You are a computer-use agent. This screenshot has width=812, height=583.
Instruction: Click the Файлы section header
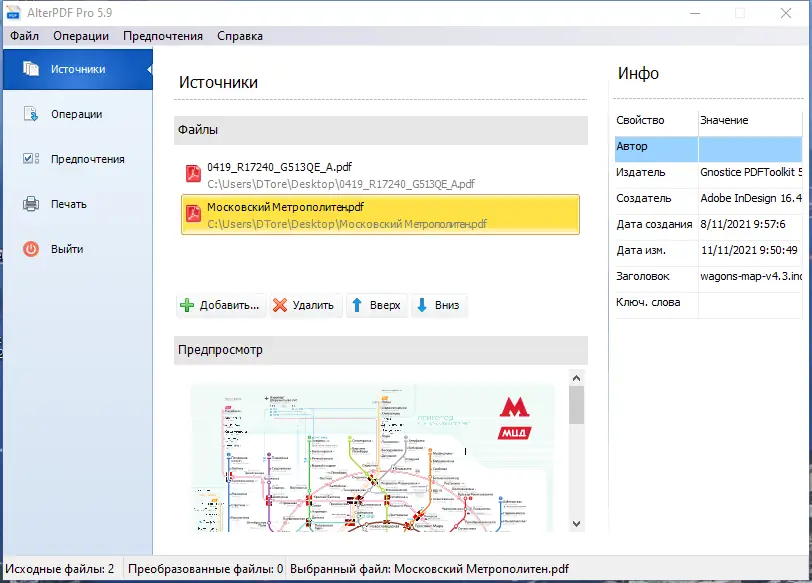tap(381, 130)
